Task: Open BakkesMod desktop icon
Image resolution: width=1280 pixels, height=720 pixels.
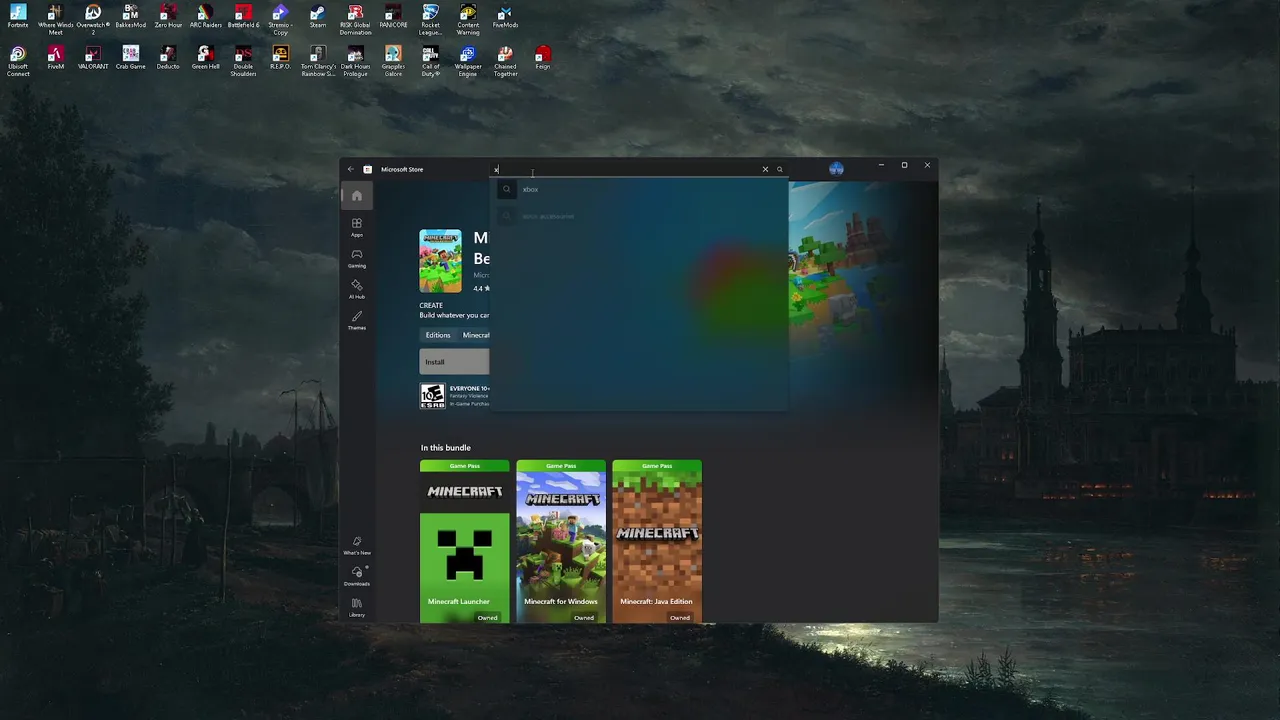Action: [130, 17]
